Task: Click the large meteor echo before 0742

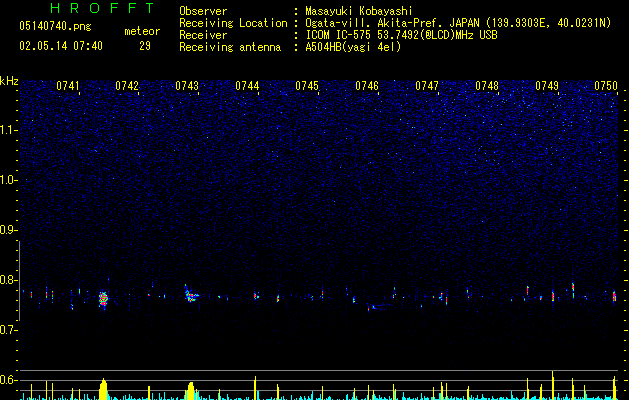Action: coord(103,299)
